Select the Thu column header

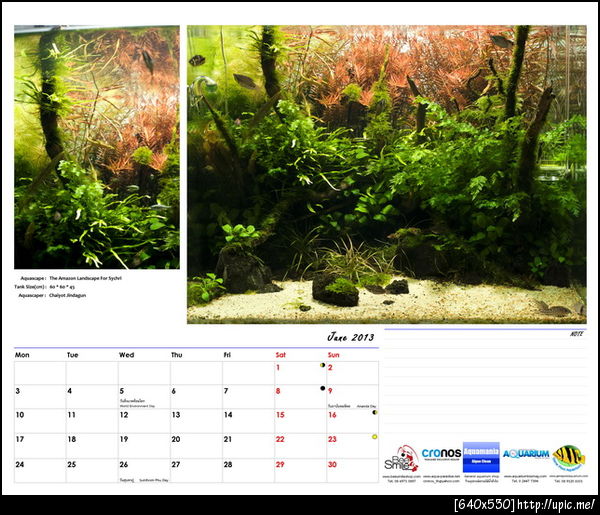pos(176,355)
